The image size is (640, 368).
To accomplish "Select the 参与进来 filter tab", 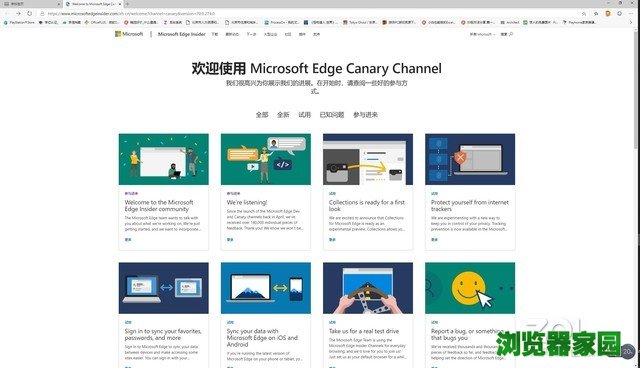I will pos(365,115).
